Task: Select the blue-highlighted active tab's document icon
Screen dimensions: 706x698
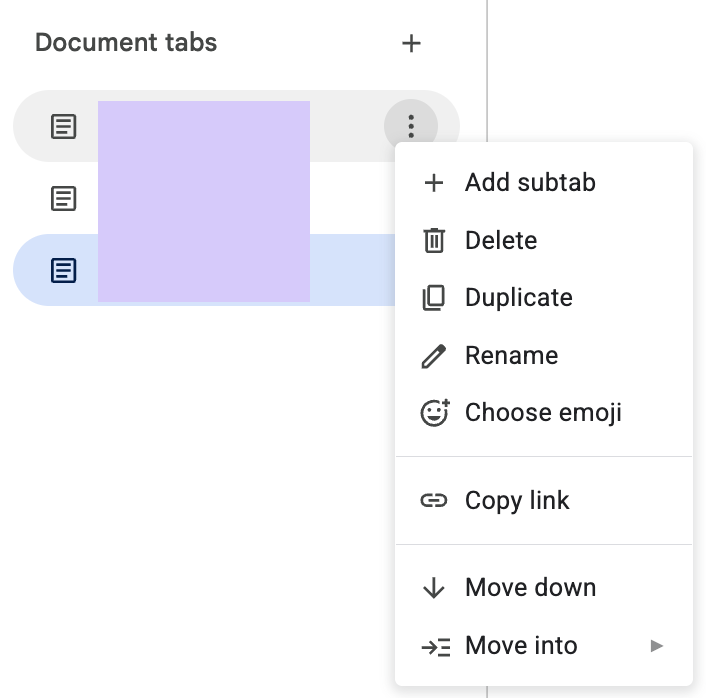Action: point(63,270)
